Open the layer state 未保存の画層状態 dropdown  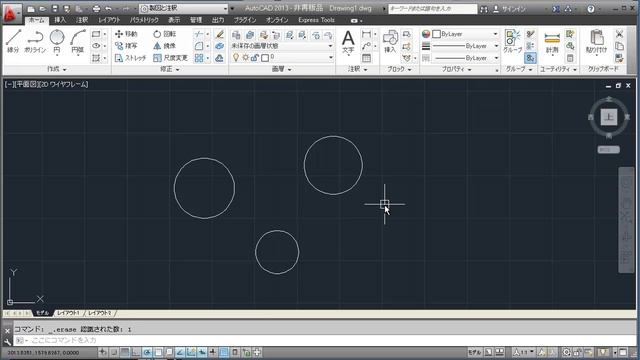282,46
